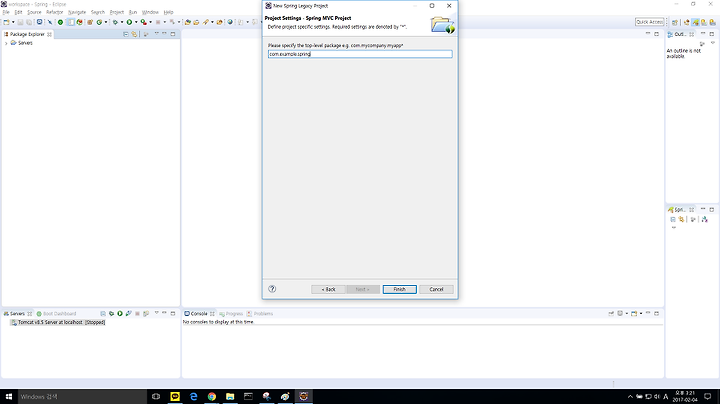The image size is (720, 404).
Task: Click the Display Selected Console icon
Action: (x=620, y=314)
